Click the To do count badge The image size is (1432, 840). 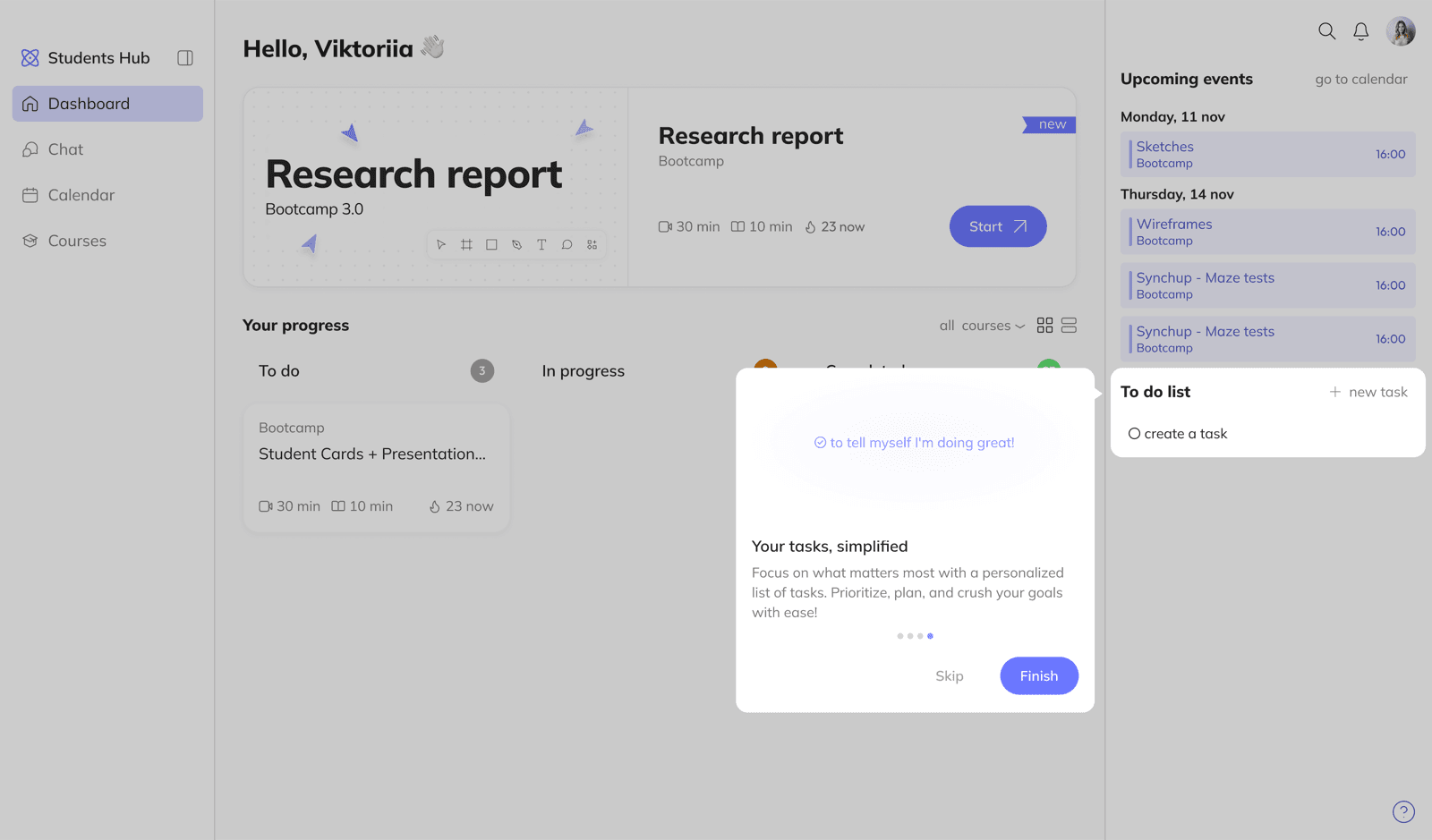coord(482,370)
